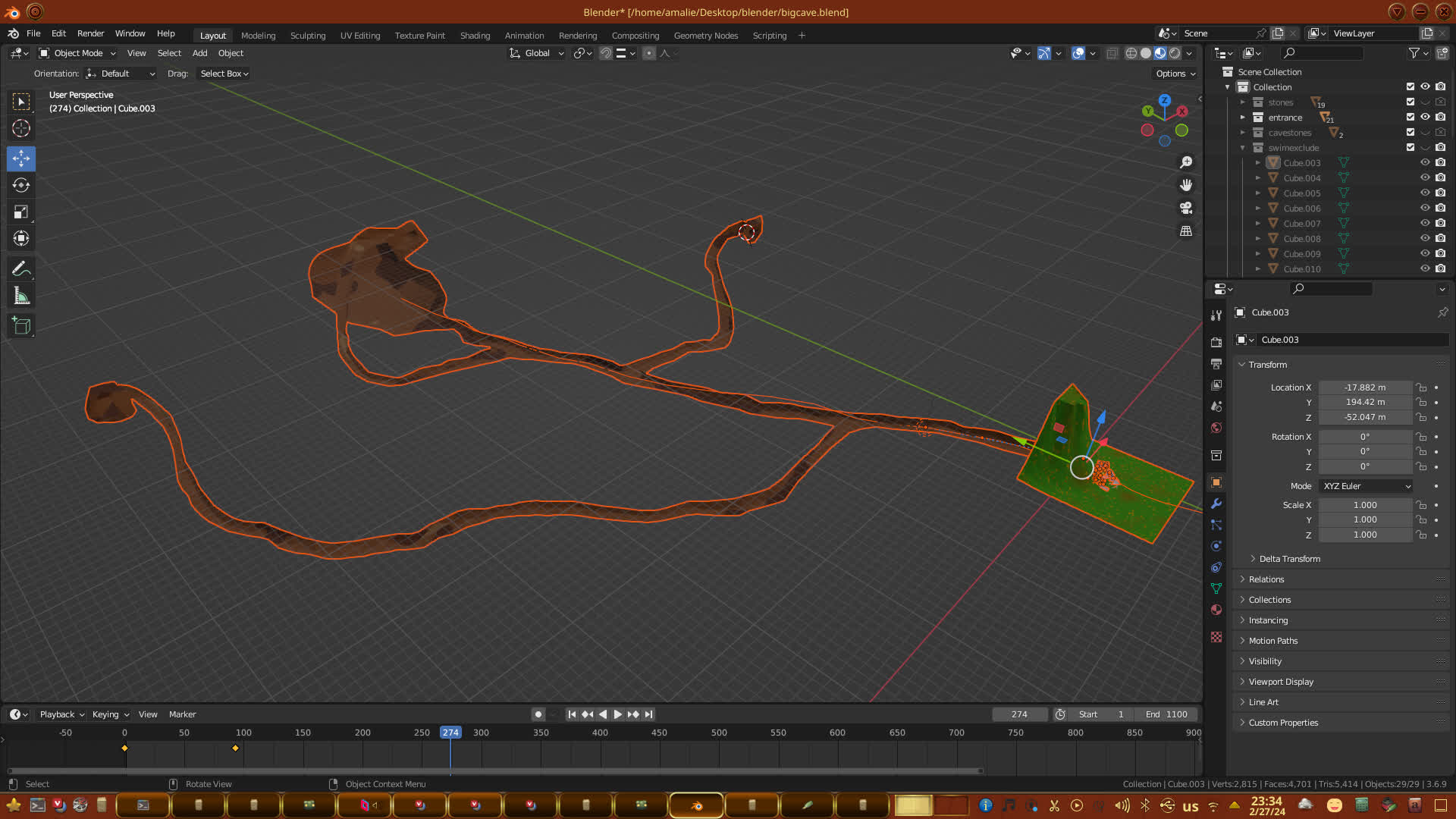
Task: Expand the Delta Transform section
Action: click(x=1289, y=559)
